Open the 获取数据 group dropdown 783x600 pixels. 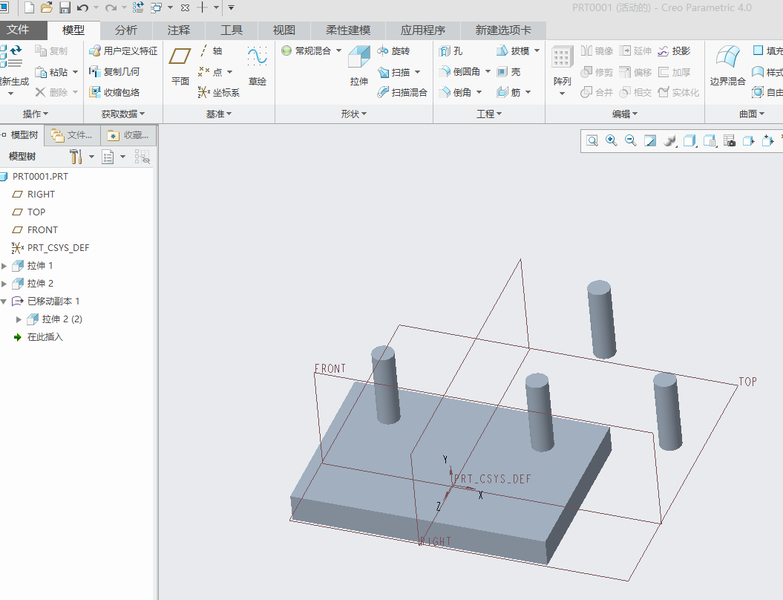click(x=123, y=114)
